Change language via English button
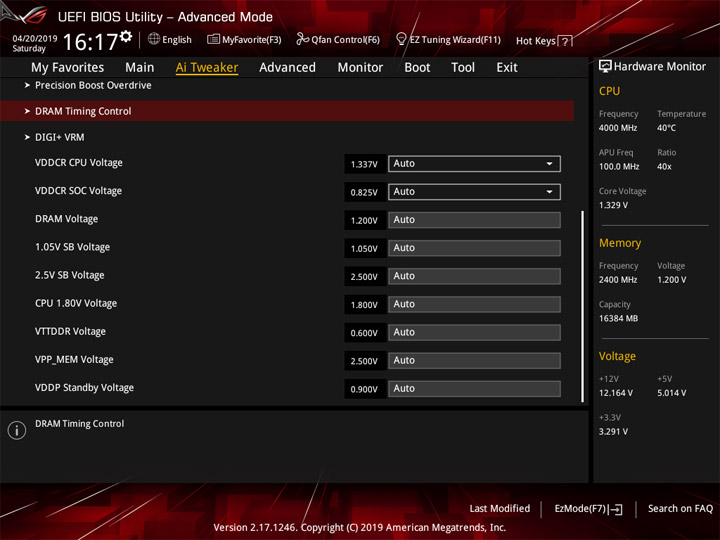 (x=170, y=39)
